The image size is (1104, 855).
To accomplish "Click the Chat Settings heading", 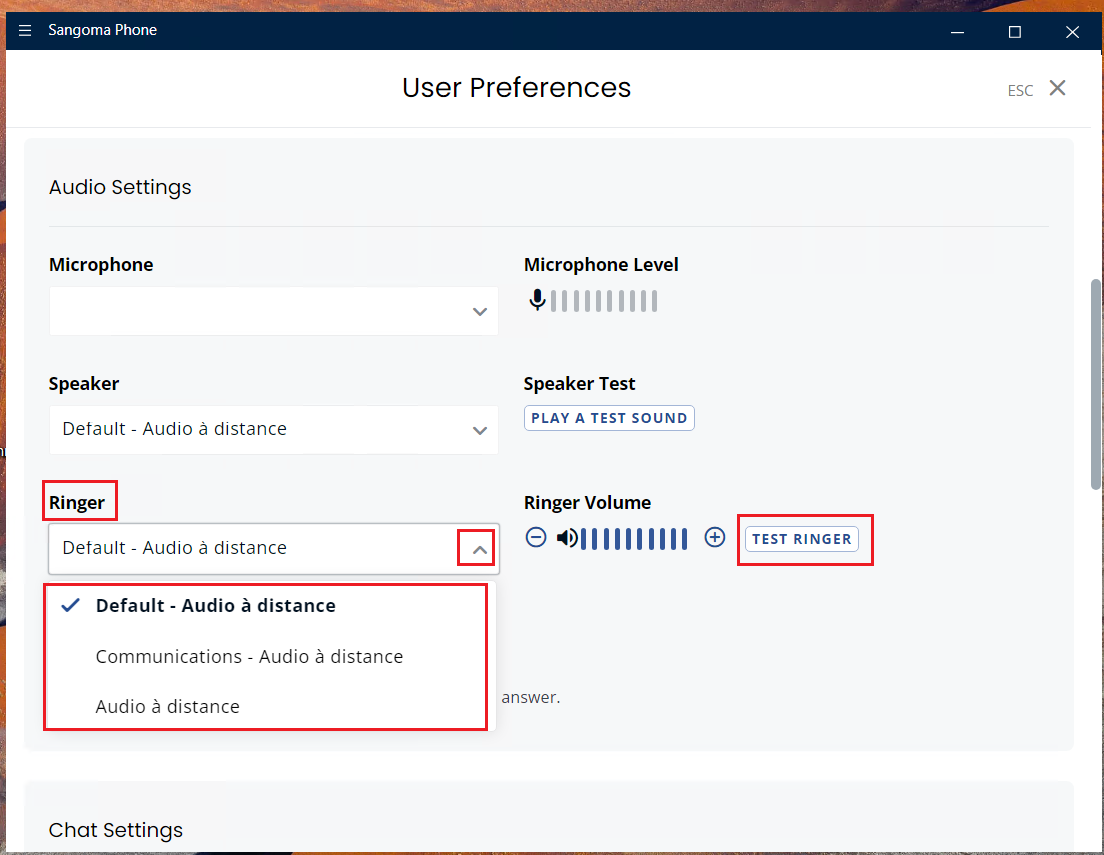I will tap(115, 830).
